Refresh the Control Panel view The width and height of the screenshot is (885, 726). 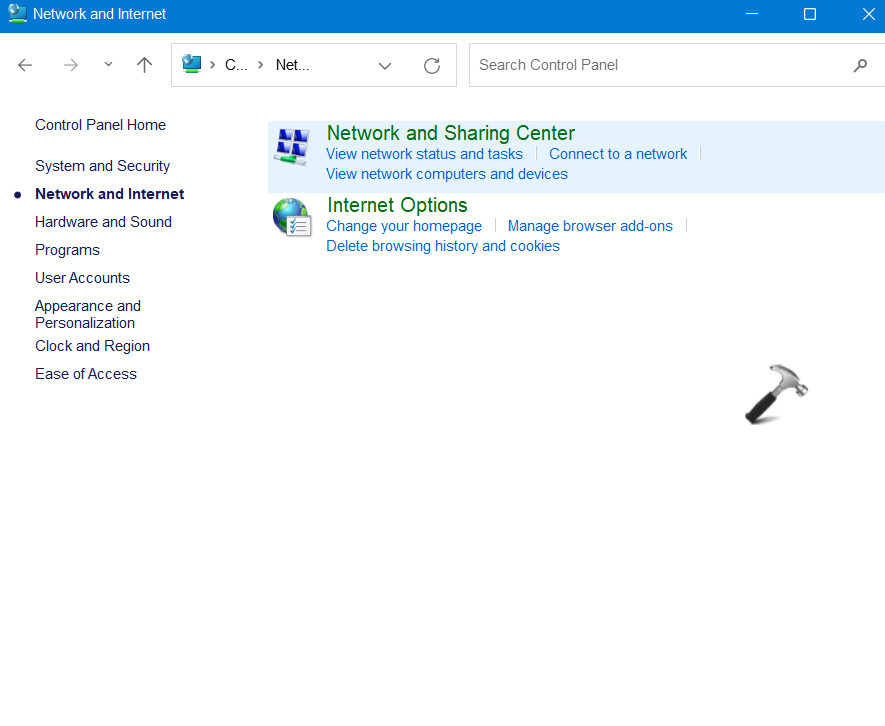[432, 66]
